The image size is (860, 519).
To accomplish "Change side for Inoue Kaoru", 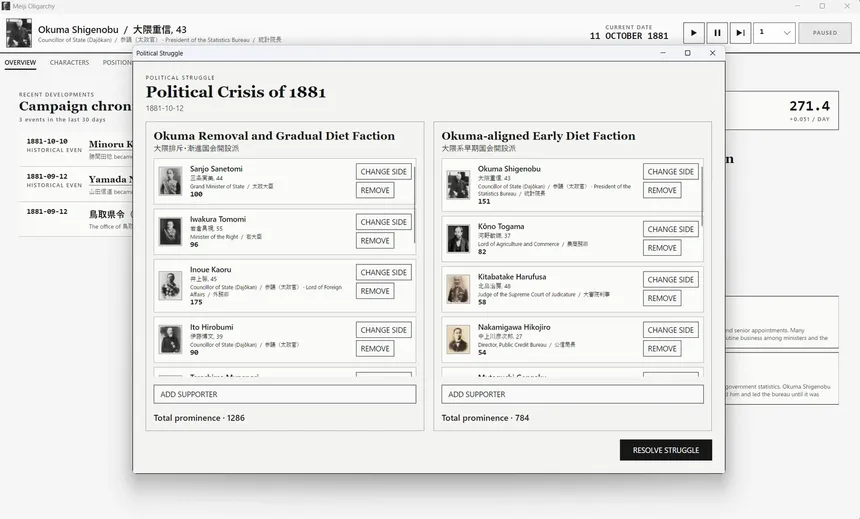I will pyautogui.click(x=383, y=273).
